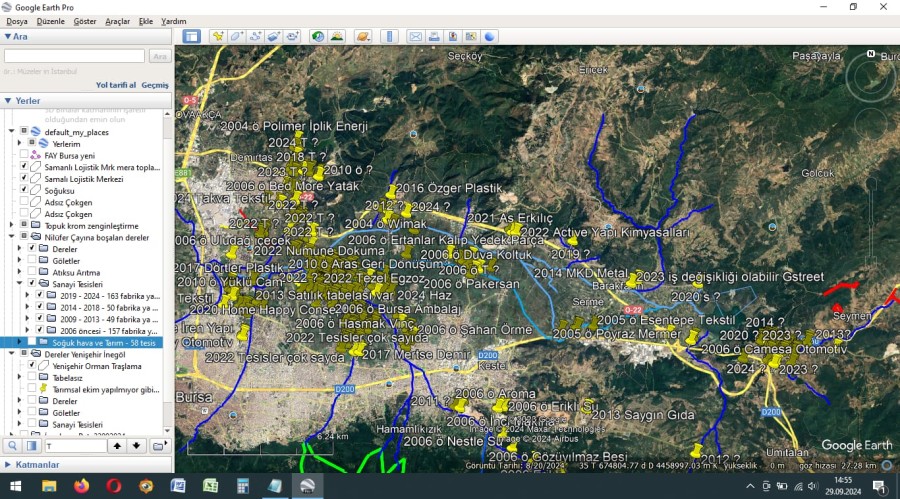The height and width of the screenshot is (499, 900).
Task: Uncheck the Soğuksu checkbox
Action: [24, 190]
